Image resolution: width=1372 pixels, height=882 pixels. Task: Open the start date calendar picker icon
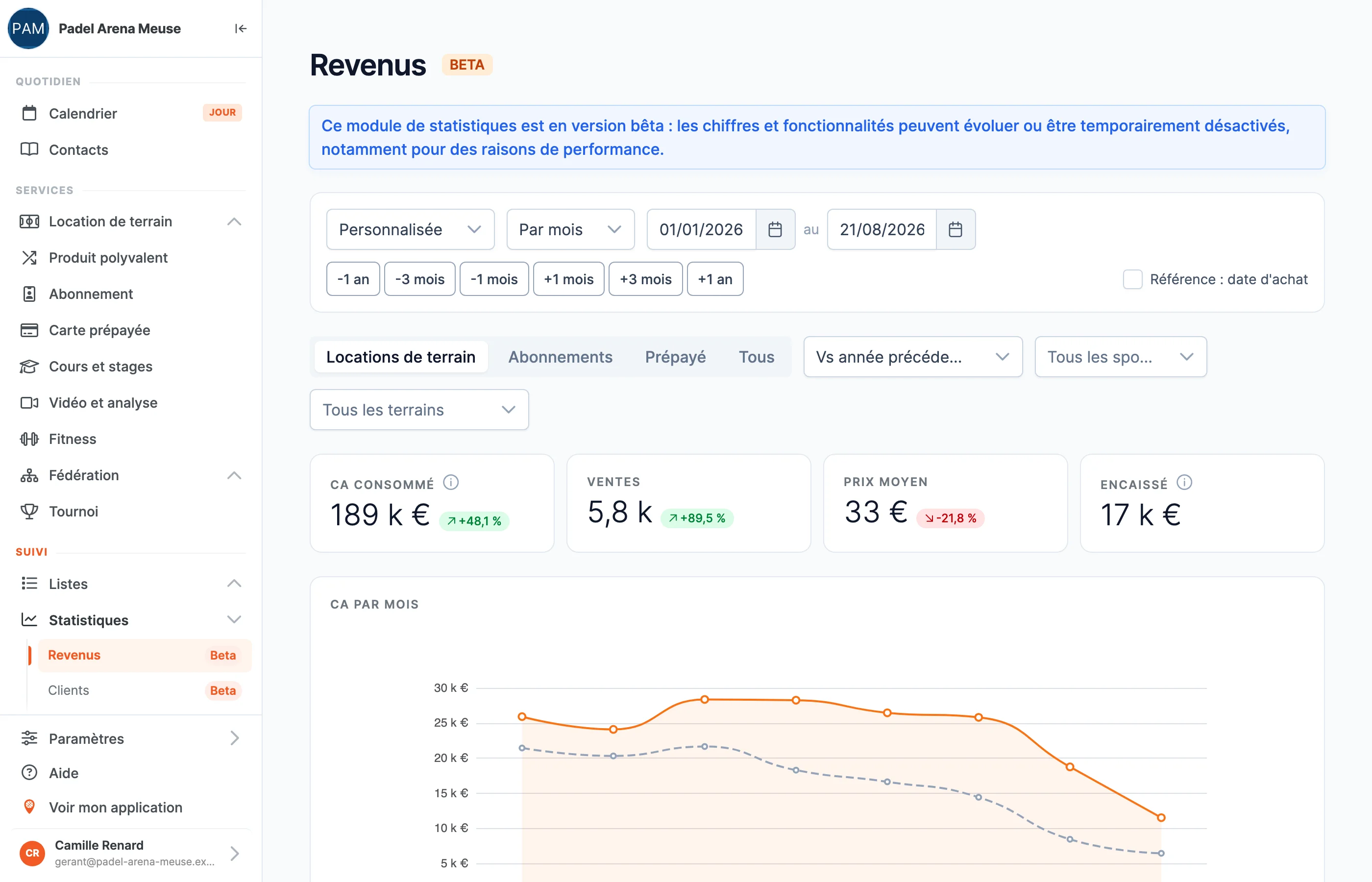pos(775,230)
